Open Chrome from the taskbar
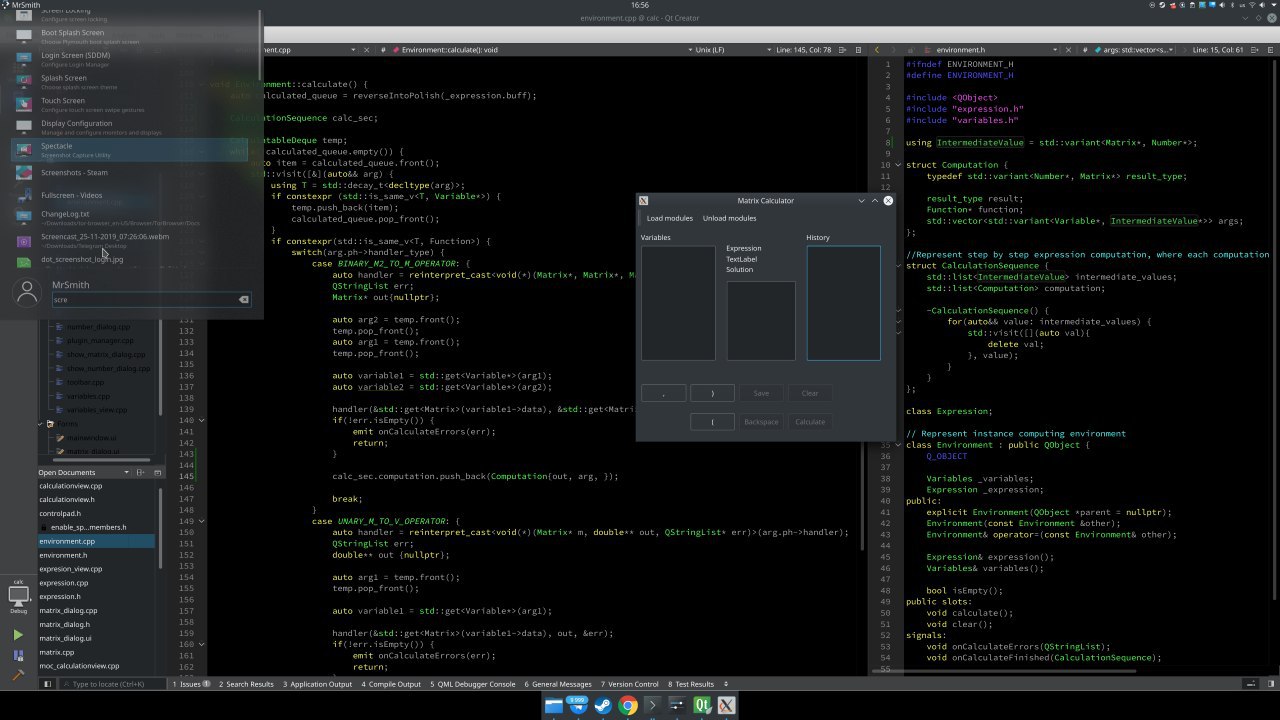This screenshot has width=1280, height=720. (628, 706)
